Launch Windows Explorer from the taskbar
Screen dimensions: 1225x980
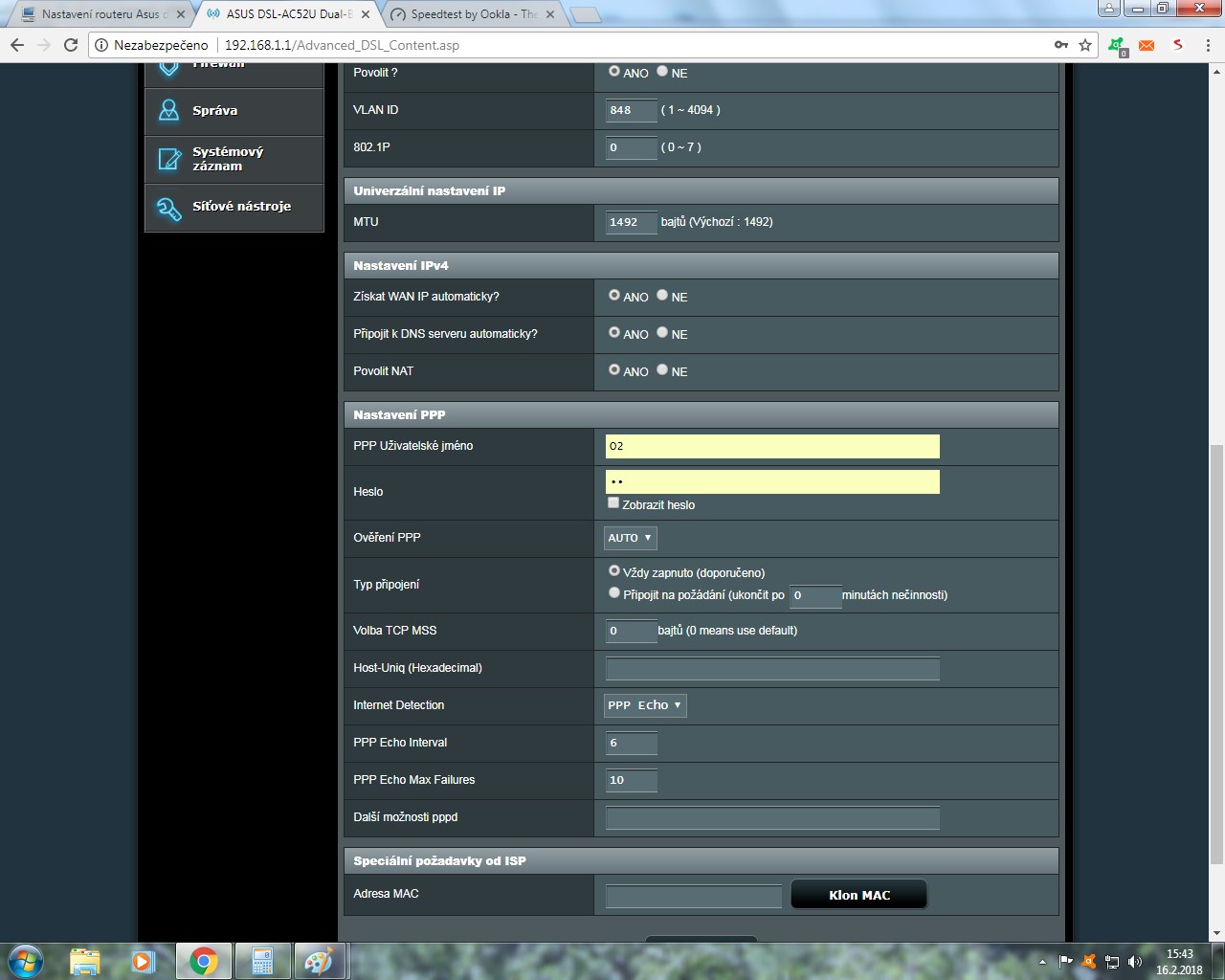click(x=85, y=961)
